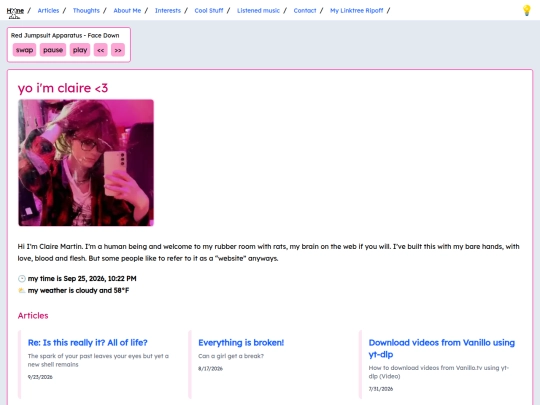Click the date 7/31/2026 under the yt-dlp article
The width and height of the screenshot is (540, 405).
[381, 389]
